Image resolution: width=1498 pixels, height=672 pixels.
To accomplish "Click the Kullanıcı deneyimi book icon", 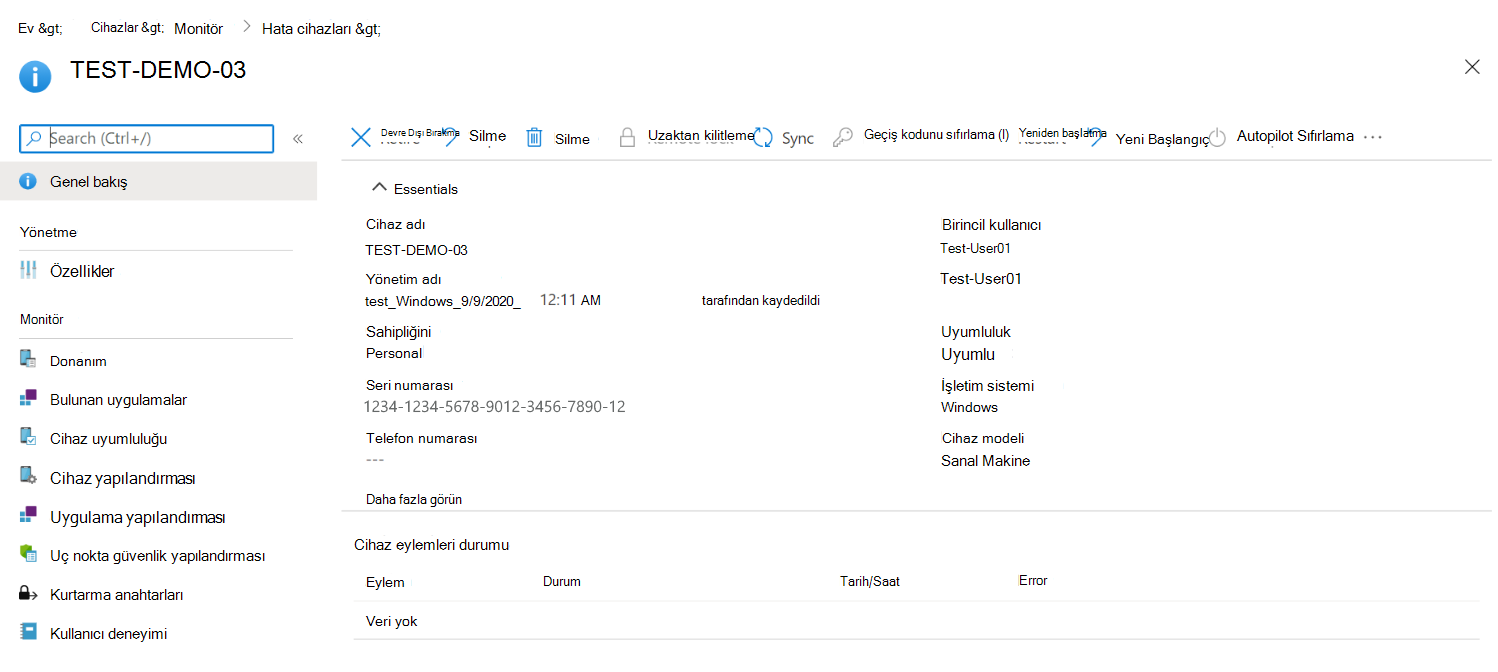I will click(x=28, y=633).
